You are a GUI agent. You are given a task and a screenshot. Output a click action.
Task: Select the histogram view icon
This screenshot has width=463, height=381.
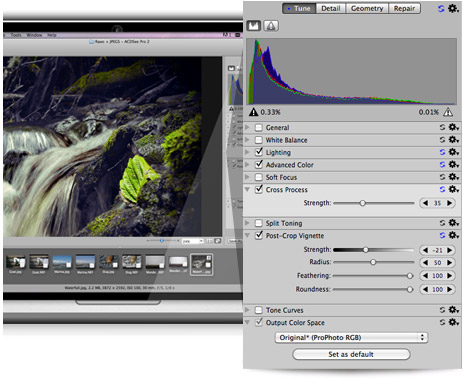pos(254,26)
